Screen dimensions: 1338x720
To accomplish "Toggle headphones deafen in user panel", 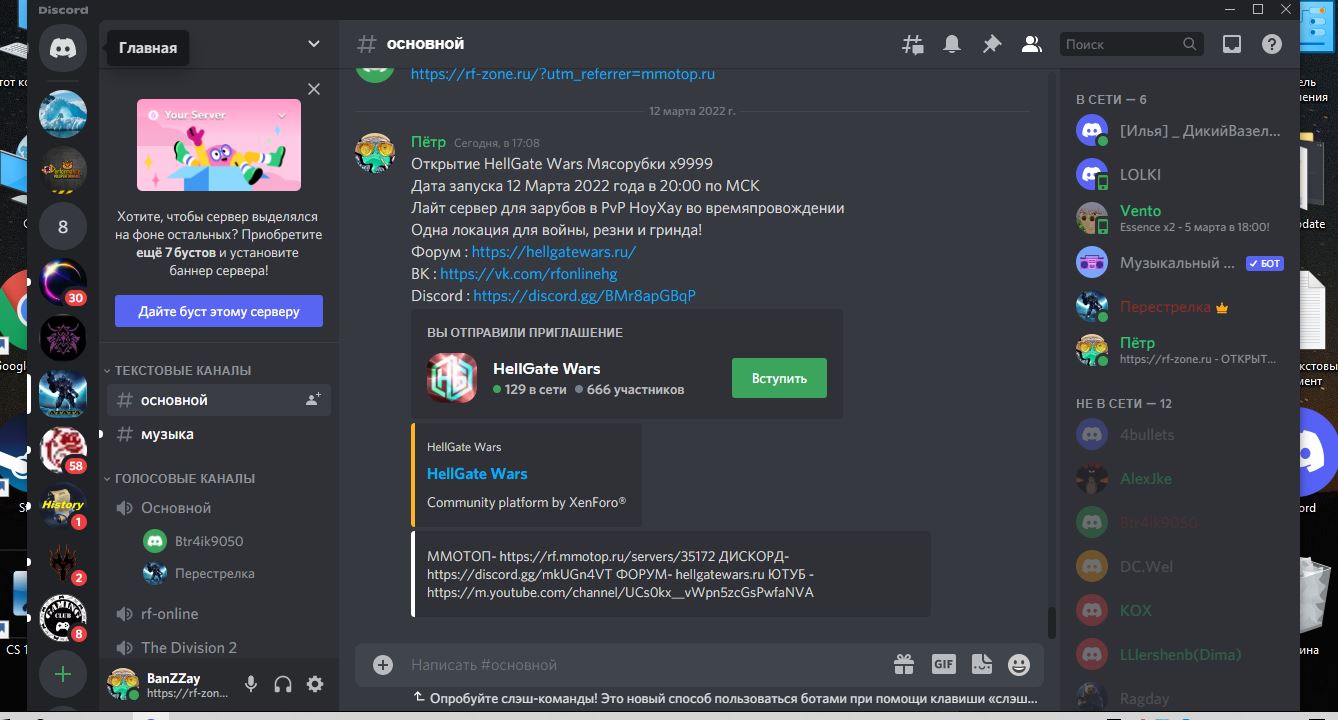I will pyautogui.click(x=283, y=684).
